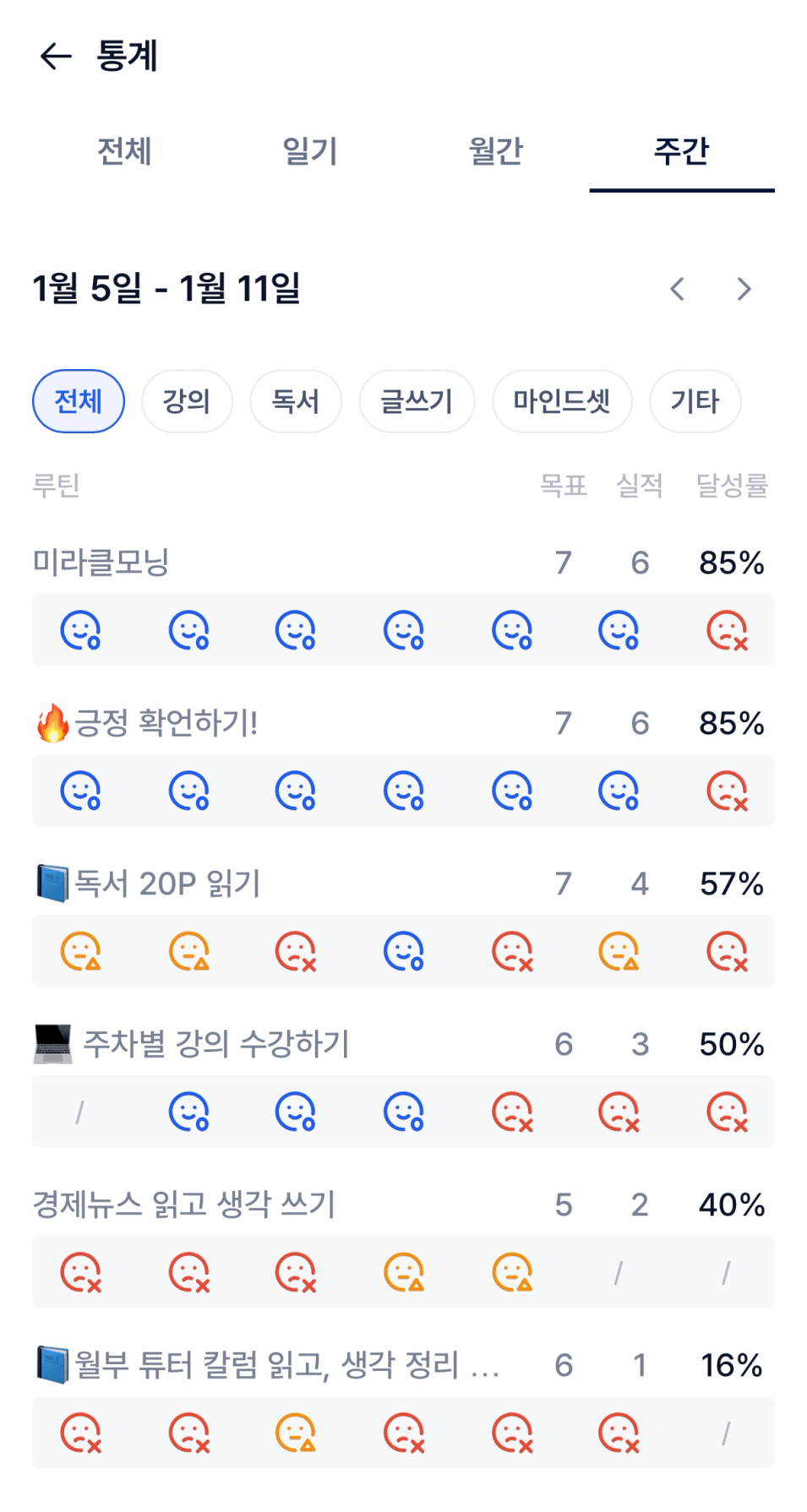The image size is (807, 1512).
Task: Click first orange face in 경제뉴스 row
Action: click(x=404, y=1272)
